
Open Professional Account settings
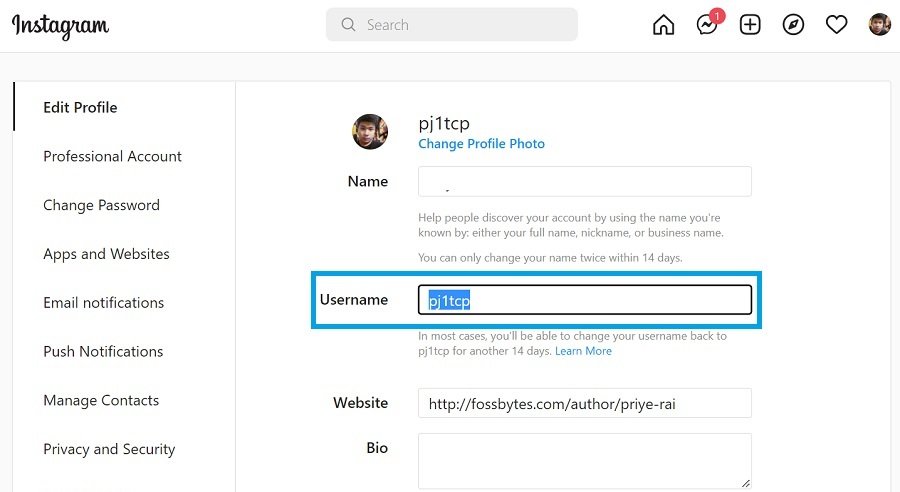tap(112, 156)
